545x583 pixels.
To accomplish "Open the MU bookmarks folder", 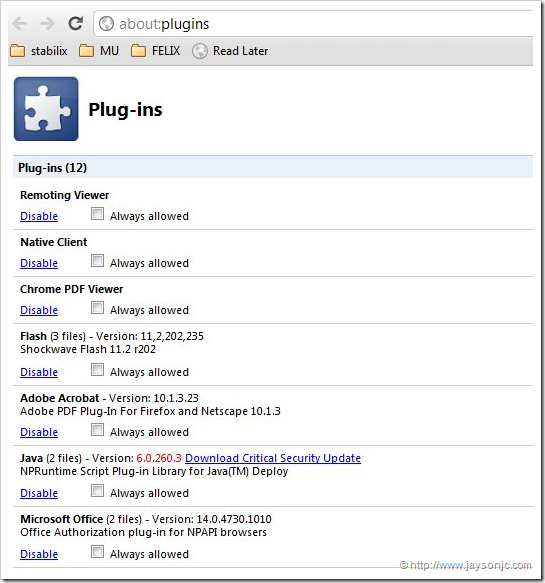I will click(99, 51).
